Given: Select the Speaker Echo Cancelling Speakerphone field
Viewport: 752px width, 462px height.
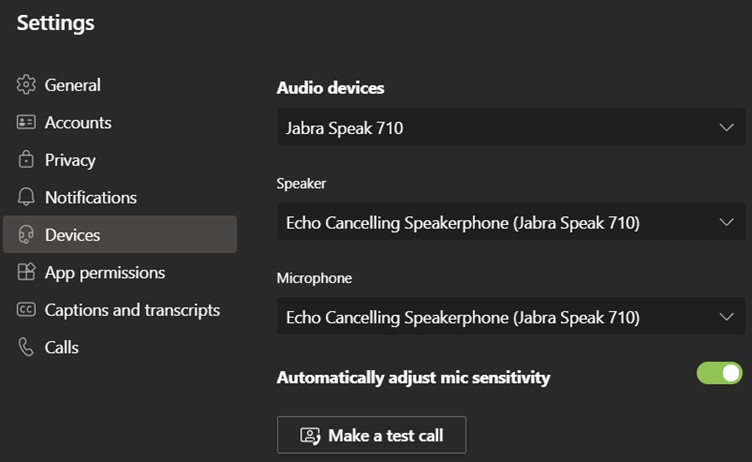Looking at the screenshot, I should point(511,222).
